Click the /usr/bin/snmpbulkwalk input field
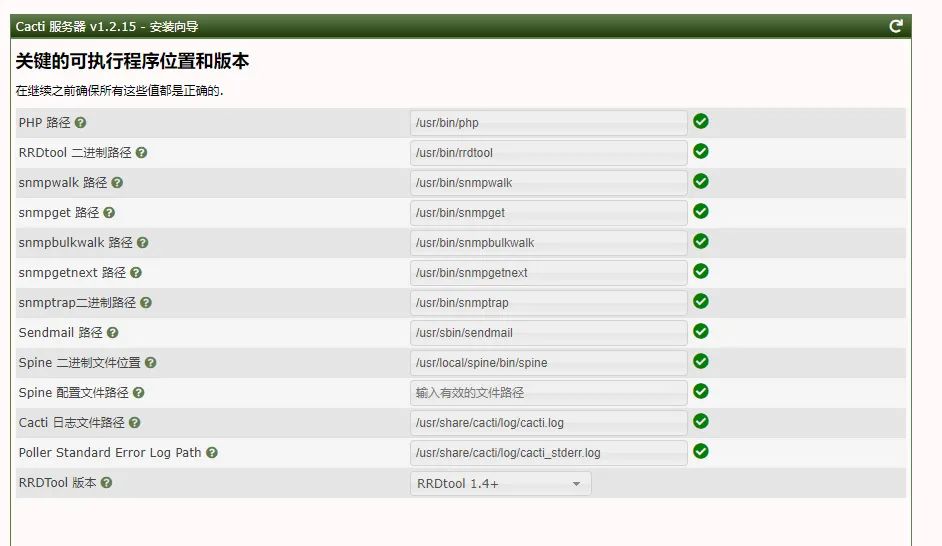This screenshot has height=546, width=942. (548, 243)
